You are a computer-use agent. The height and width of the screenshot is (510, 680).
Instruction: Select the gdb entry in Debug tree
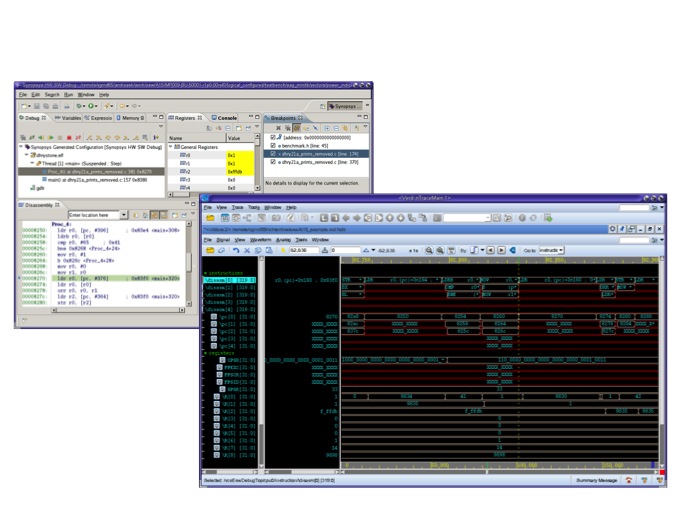pyautogui.click(x=37, y=188)
